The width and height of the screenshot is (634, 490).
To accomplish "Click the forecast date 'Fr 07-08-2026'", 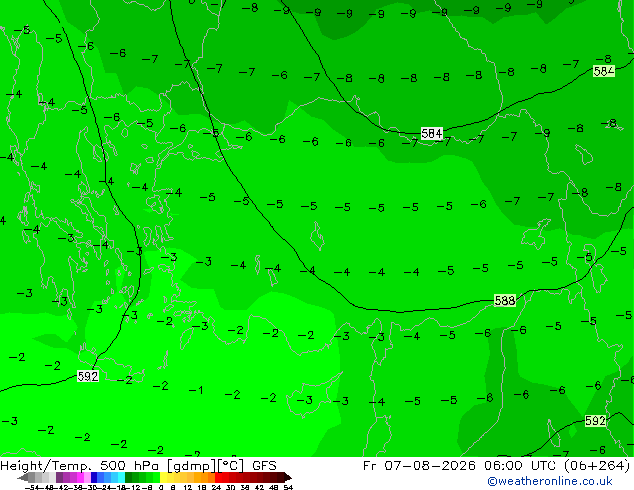I will (419, 466).
